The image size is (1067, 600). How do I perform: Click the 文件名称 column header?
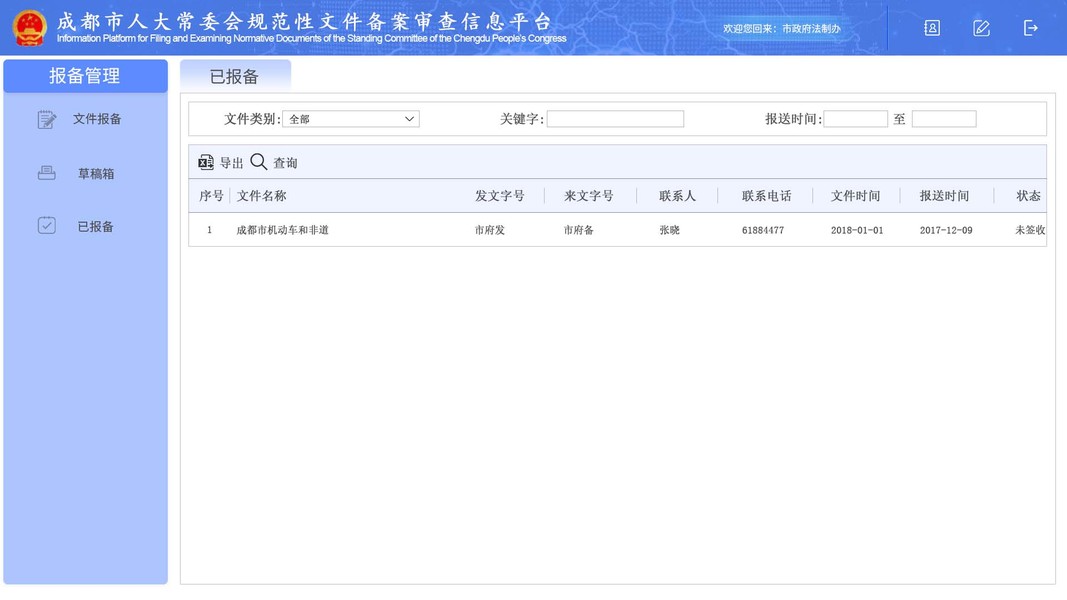261,196
